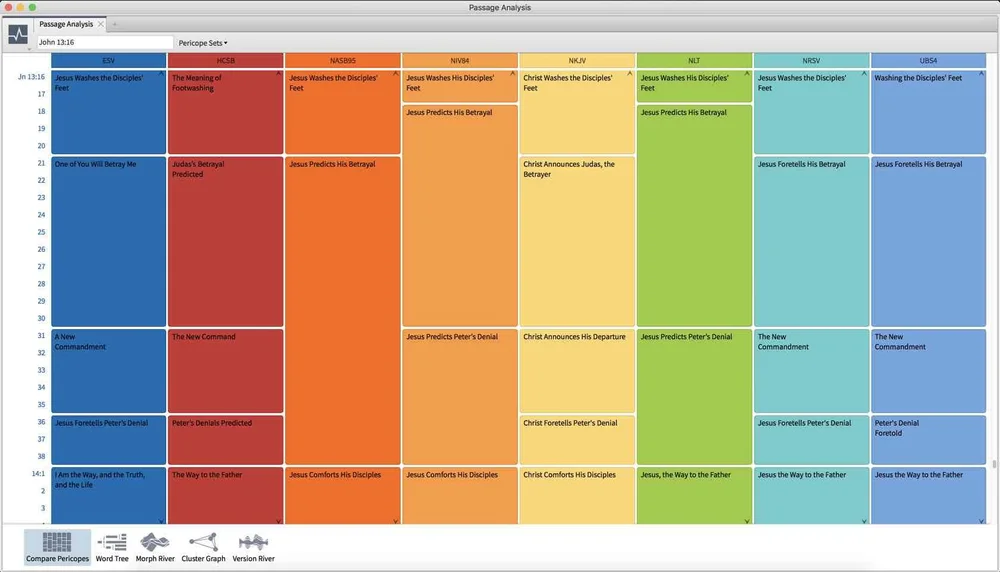This screenshot has height=572, width=1000.
Task: Click HCSB 'Peter's Denials Predicted' pericope
Action: 226,439
